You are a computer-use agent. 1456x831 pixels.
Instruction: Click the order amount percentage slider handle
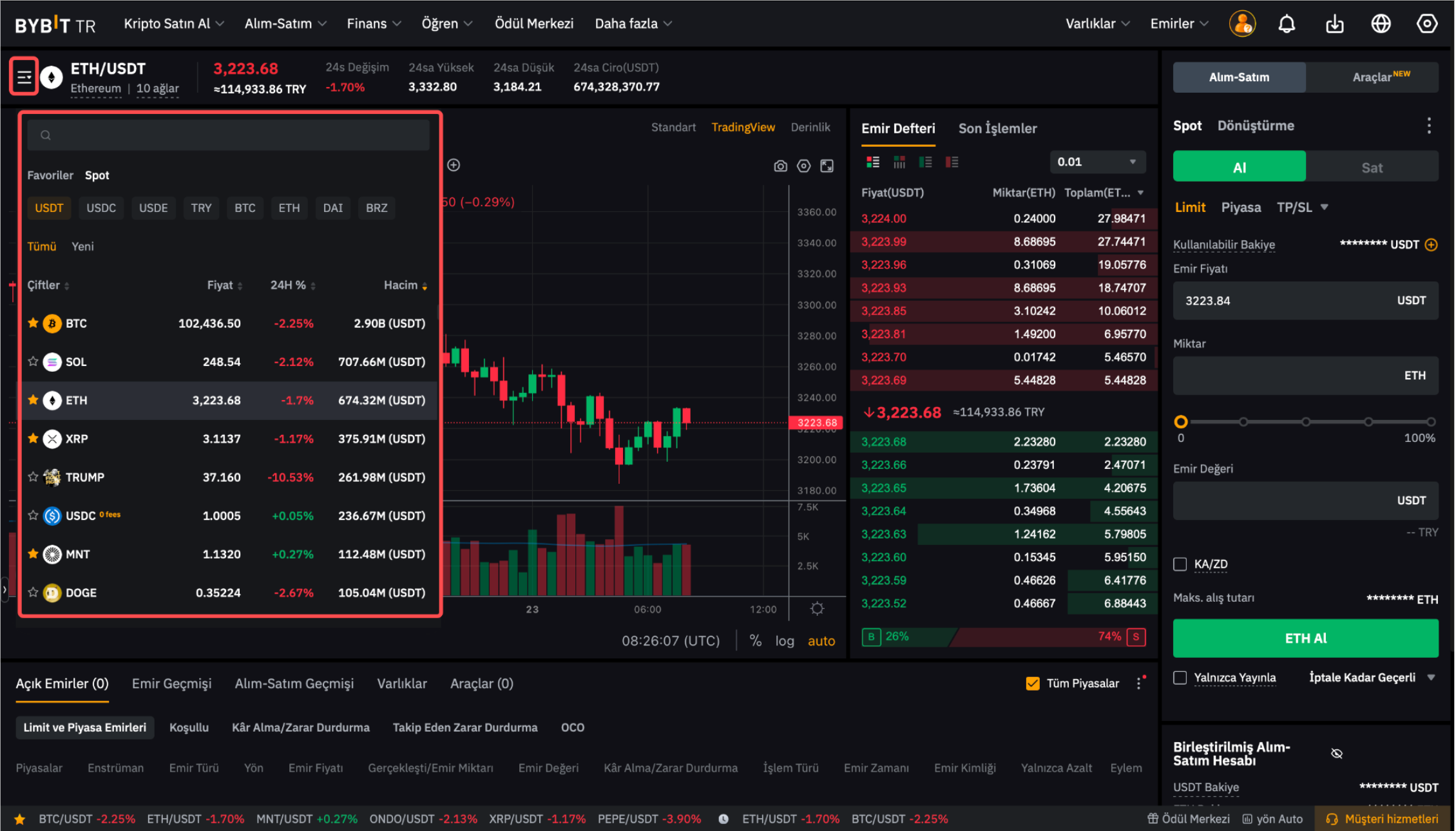pos(1180,422)
